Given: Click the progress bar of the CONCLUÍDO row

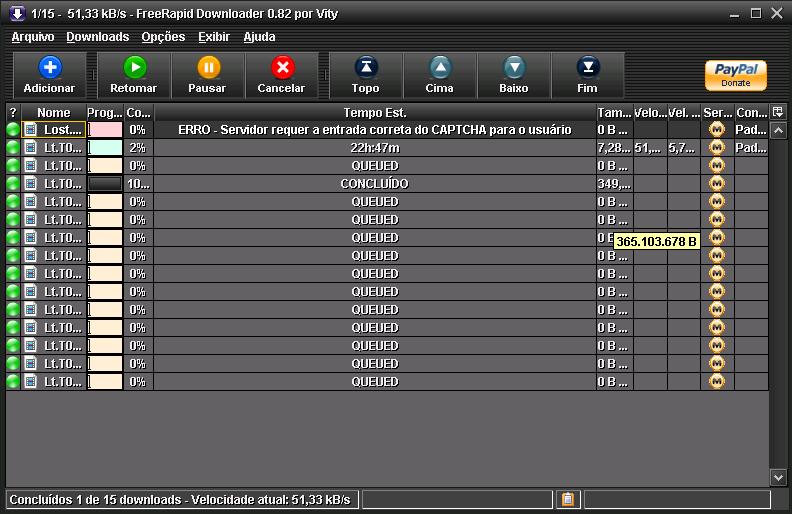Looking at the screenshot, I should (105, 184).
